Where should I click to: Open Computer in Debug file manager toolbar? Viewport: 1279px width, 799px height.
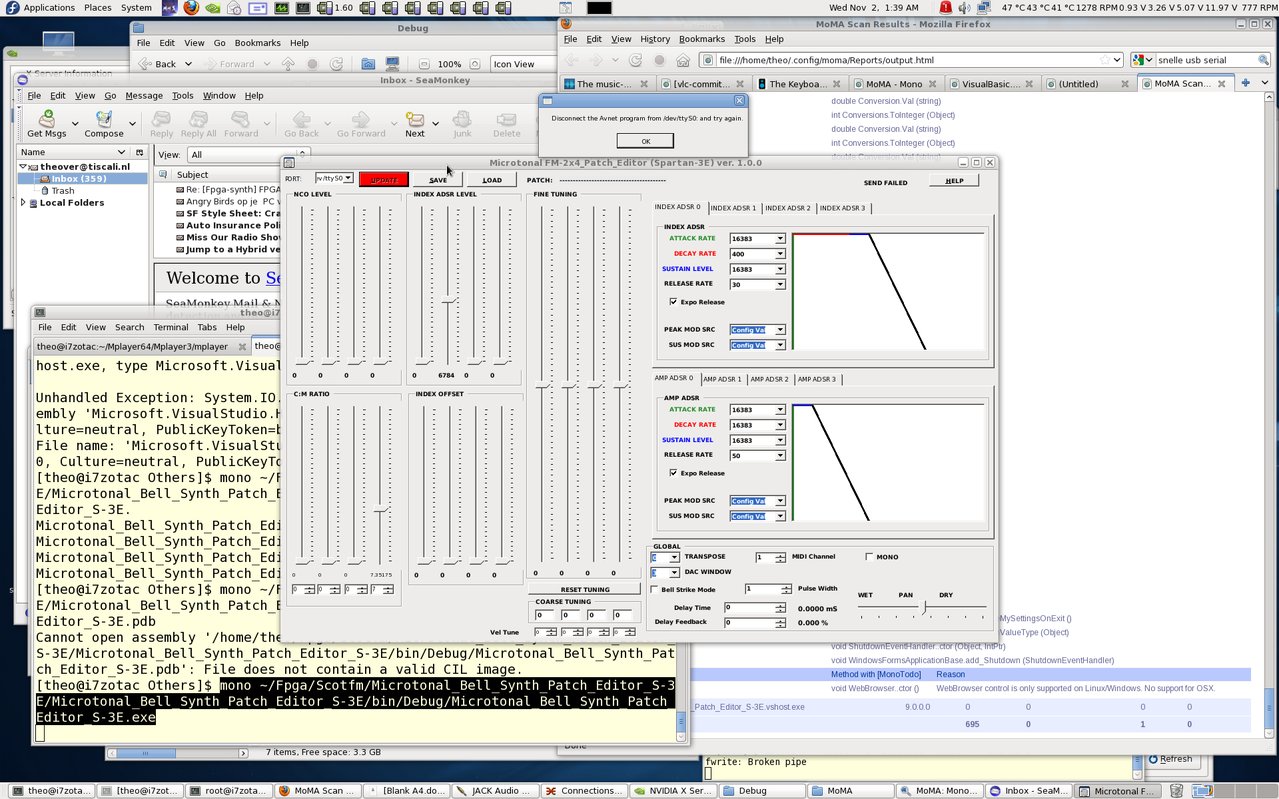click(391, 64)
